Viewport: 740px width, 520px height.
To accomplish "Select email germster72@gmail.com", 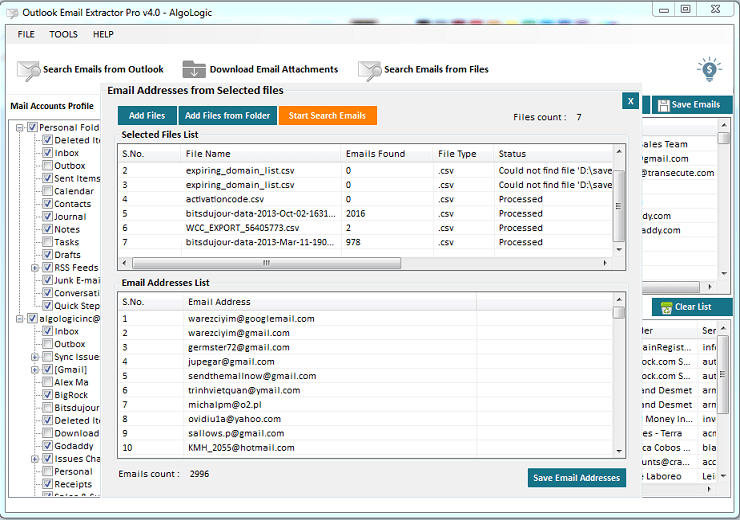I will [x=366, y=347].
